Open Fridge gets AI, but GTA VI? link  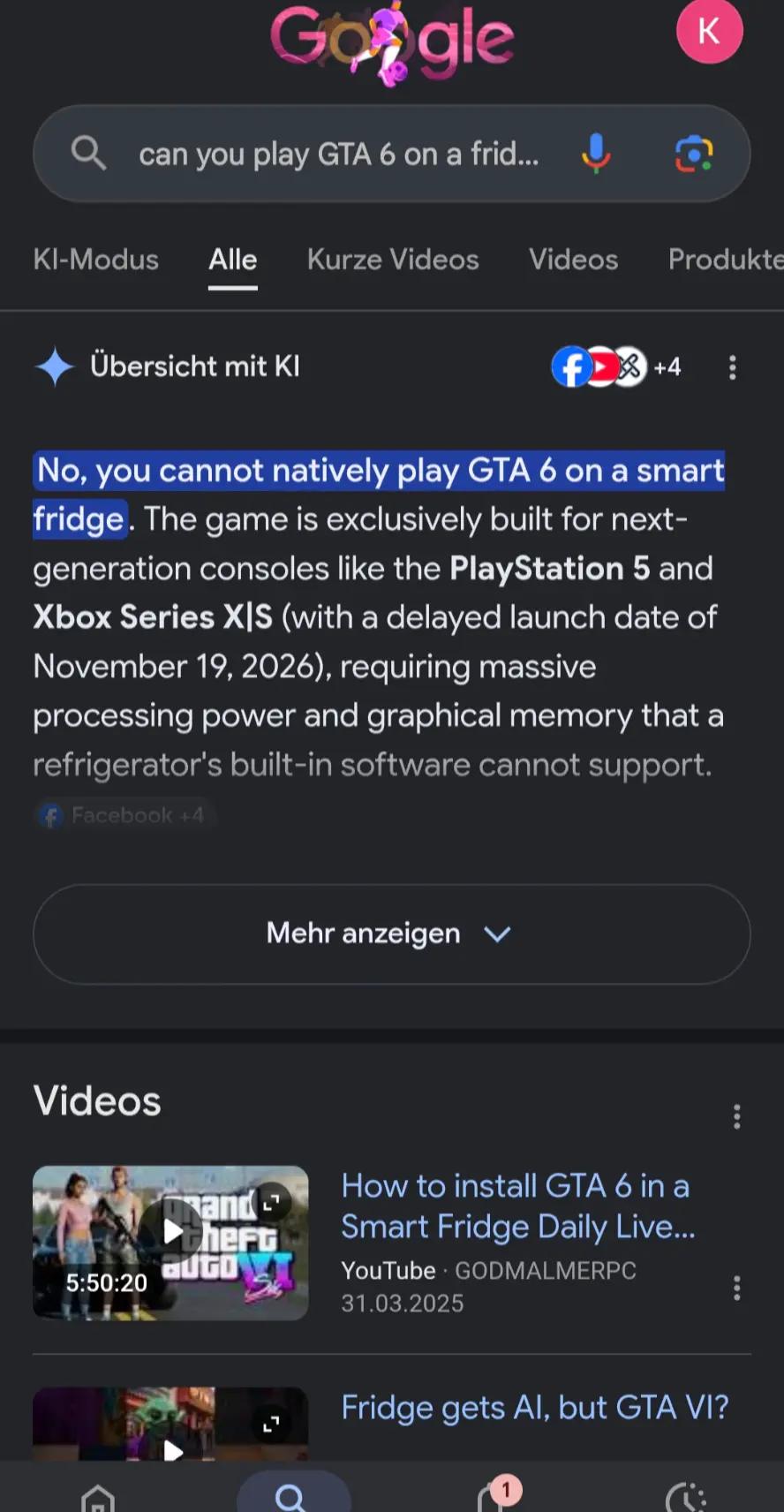pyautogui.click(x=535, y=1407)
